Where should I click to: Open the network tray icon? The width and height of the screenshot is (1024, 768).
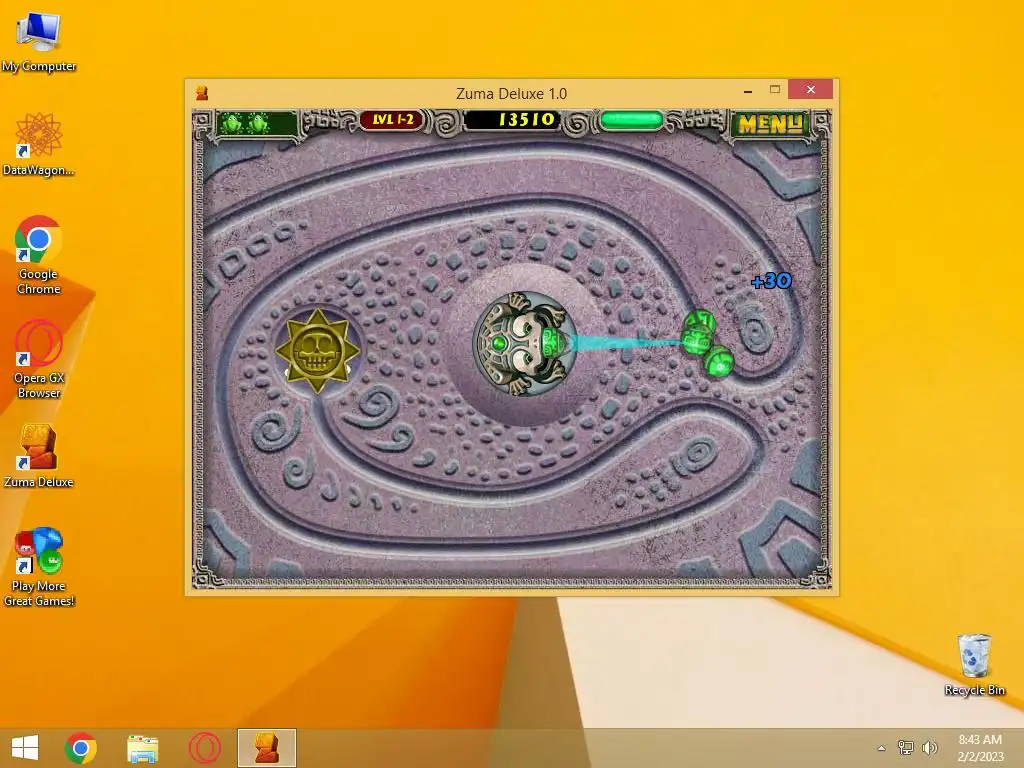[906, 748]
